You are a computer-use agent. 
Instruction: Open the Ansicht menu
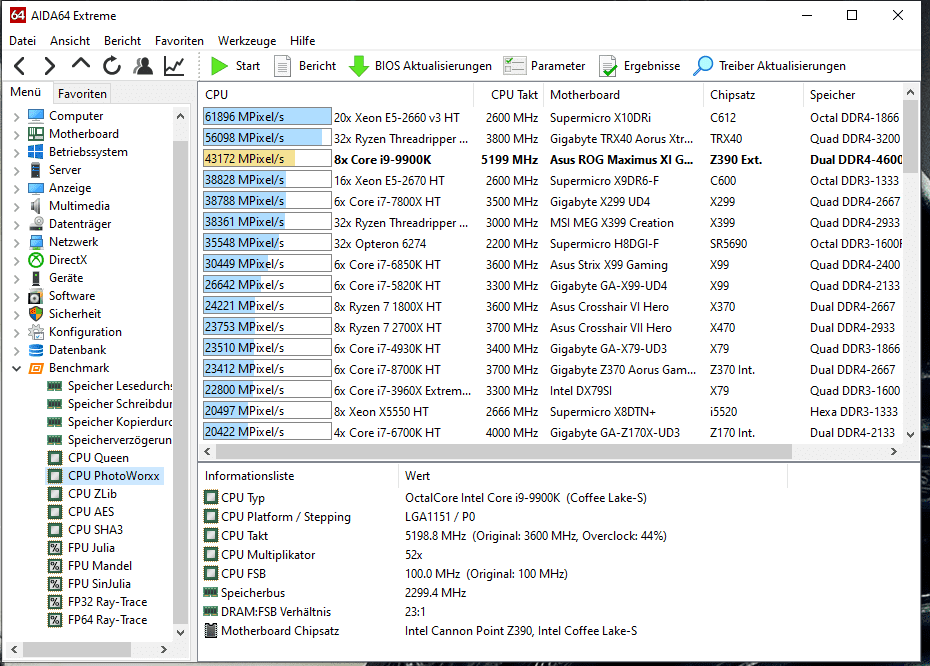(x=70, y=41)
